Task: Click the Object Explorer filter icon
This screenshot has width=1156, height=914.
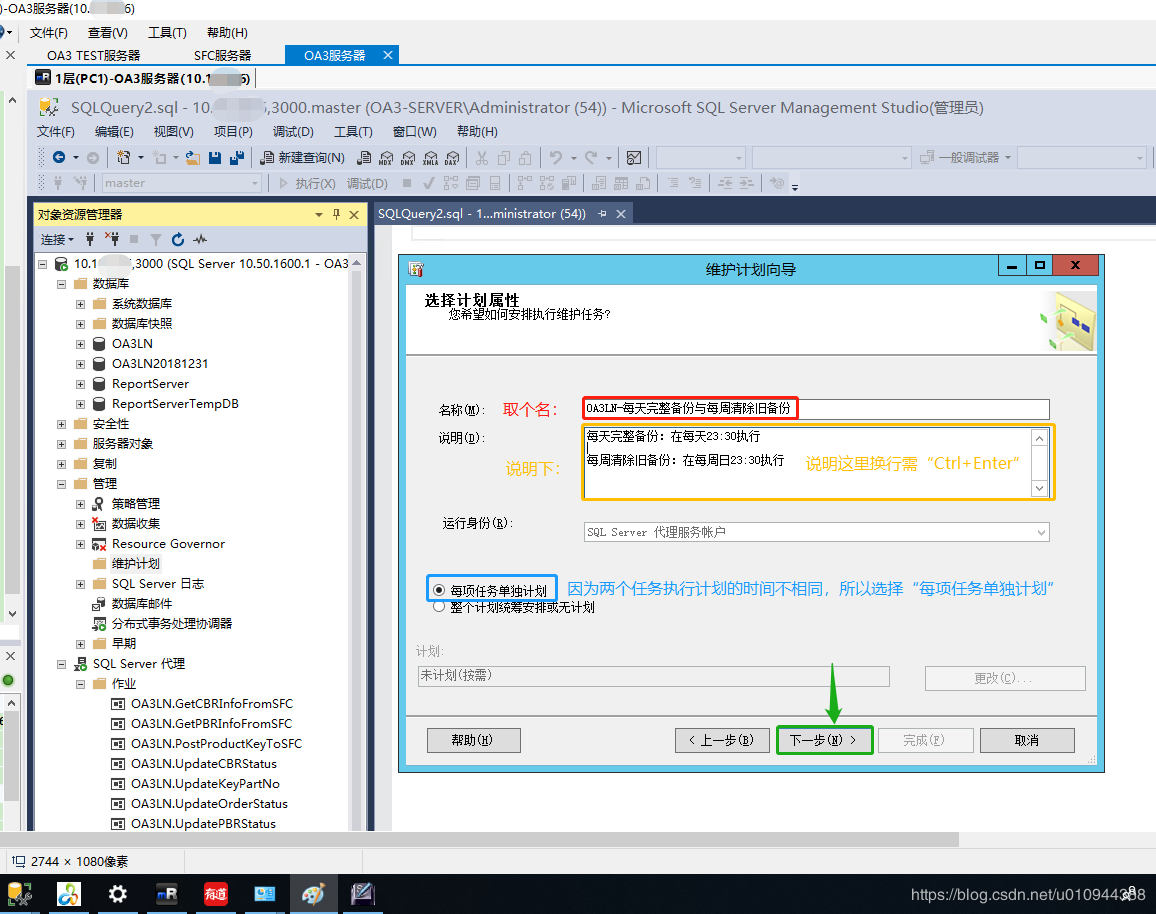Action: (156, 239)
